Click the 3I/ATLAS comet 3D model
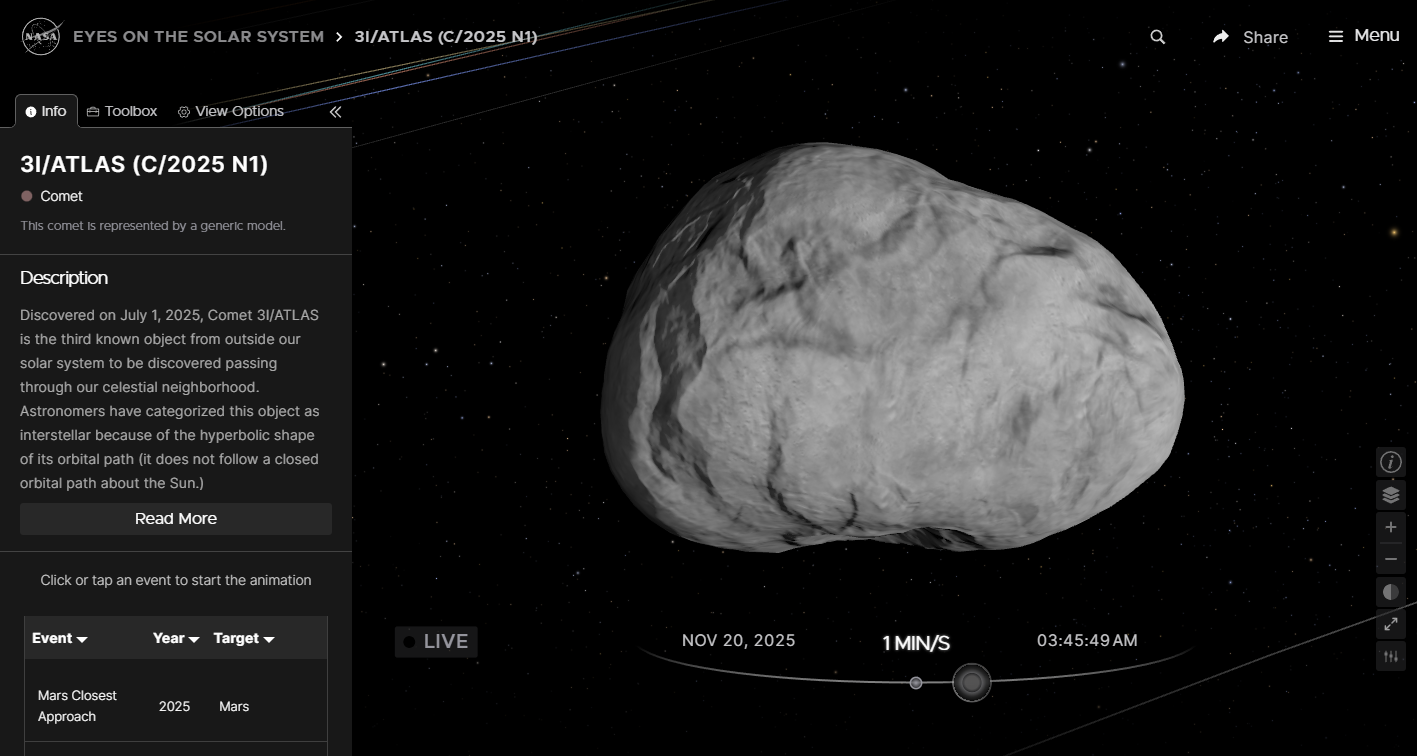The image size is (1417, 756). pyautogui.click(x=892, y=348)
